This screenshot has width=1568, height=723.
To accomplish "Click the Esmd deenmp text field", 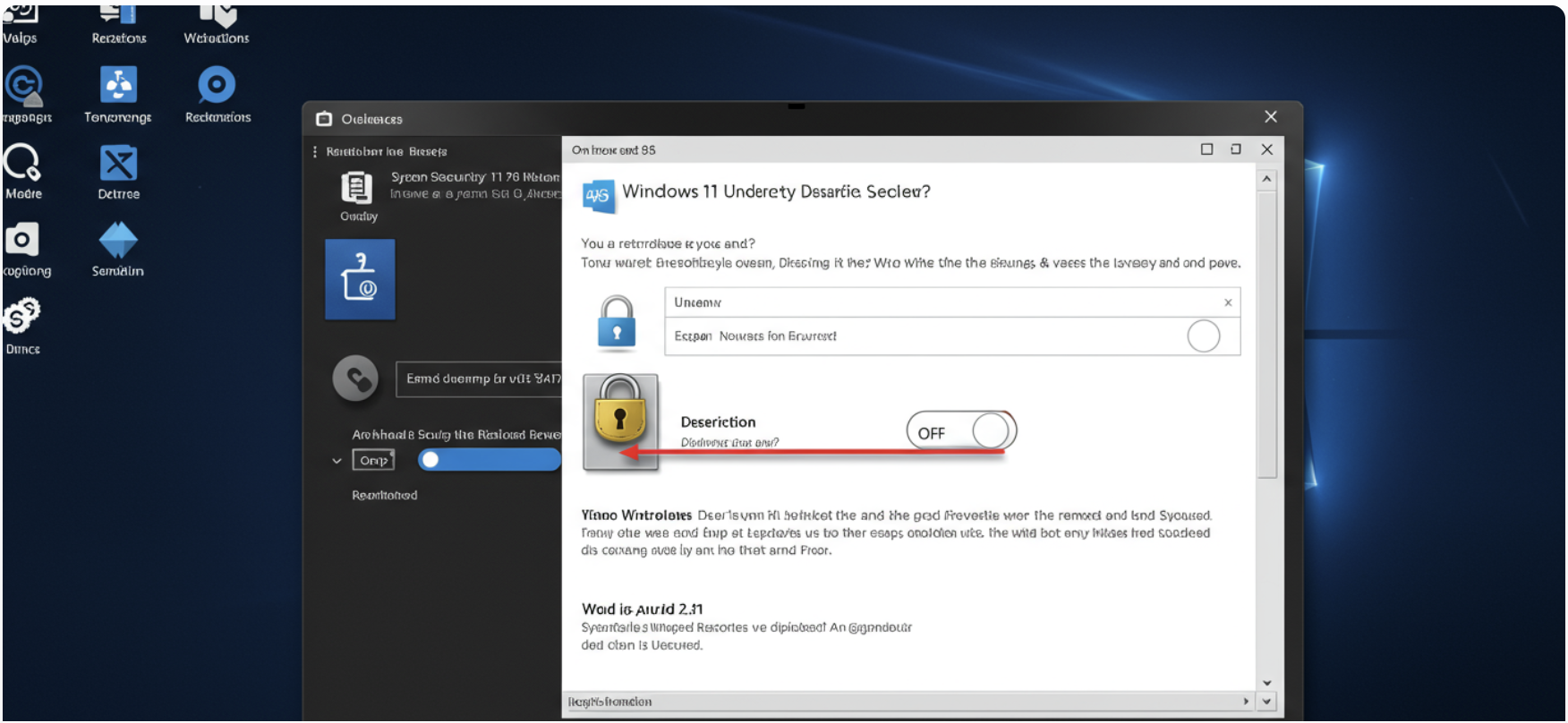I will (x=479, y=379).
